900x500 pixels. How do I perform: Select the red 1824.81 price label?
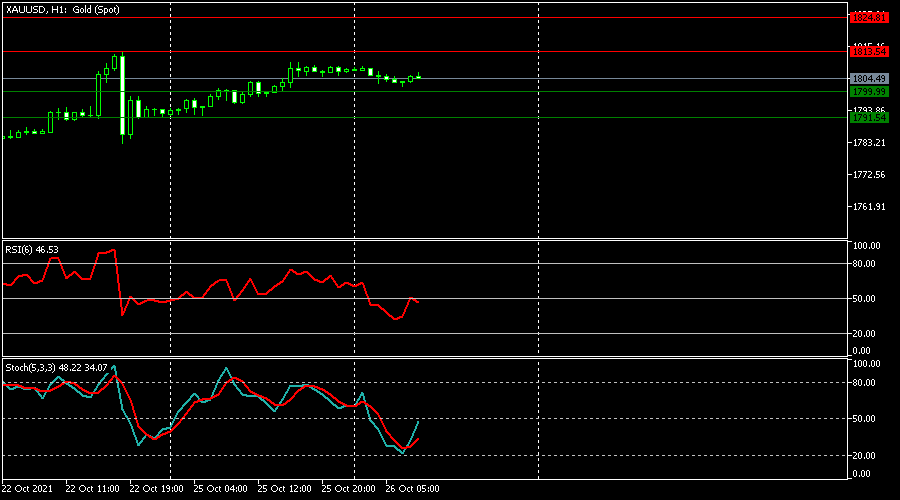point(869,18)
